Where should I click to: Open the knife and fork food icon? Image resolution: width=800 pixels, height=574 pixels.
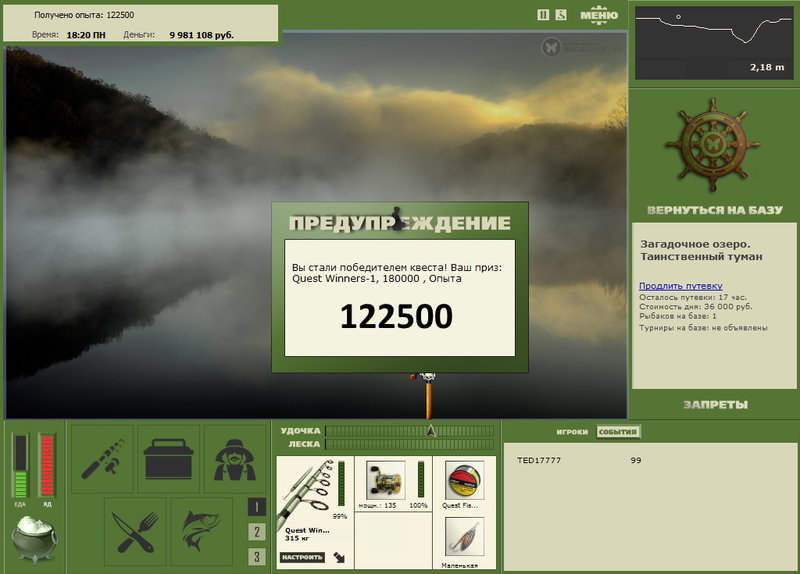point(135,532)
